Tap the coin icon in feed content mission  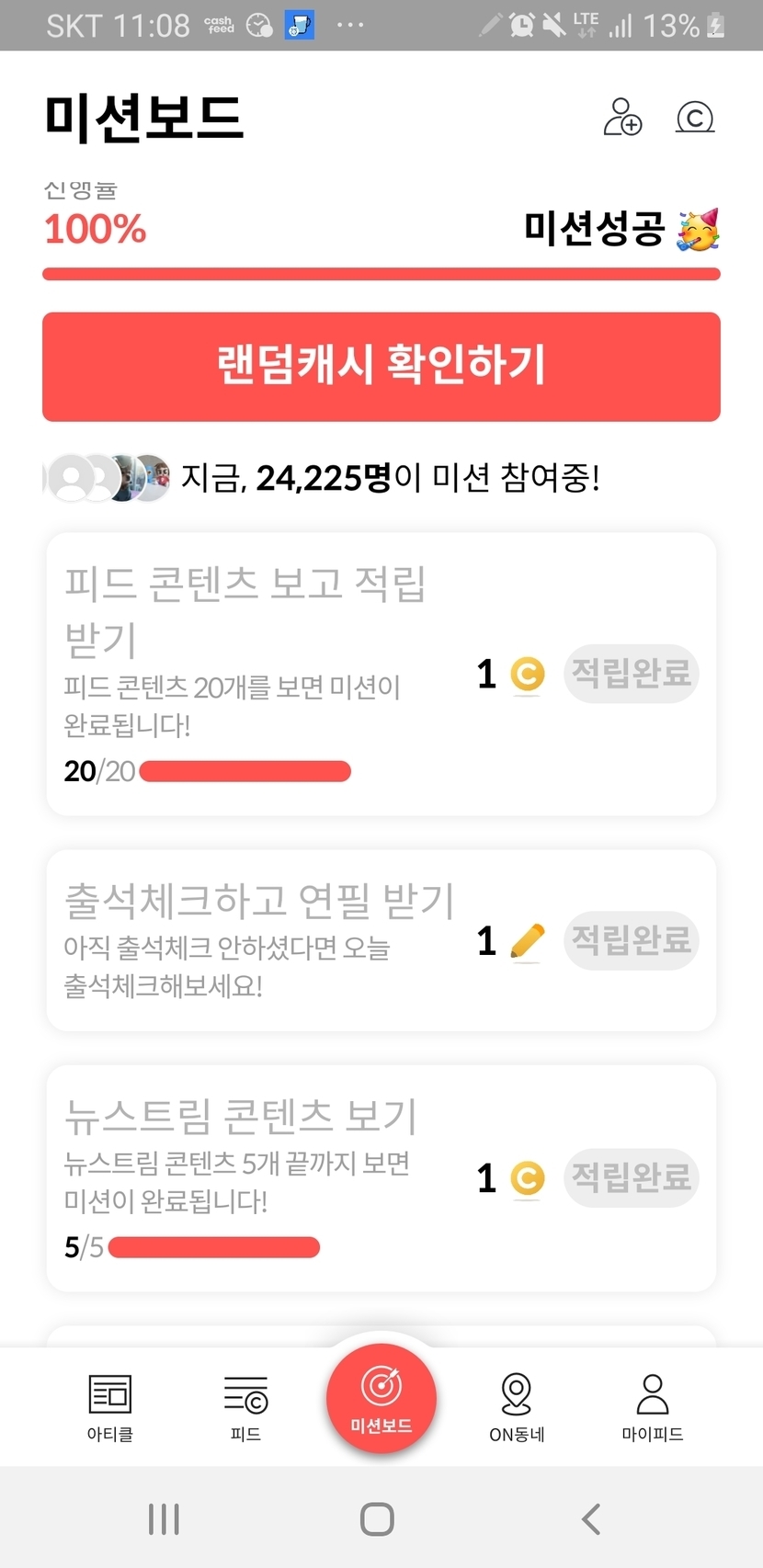pos(528,675)
